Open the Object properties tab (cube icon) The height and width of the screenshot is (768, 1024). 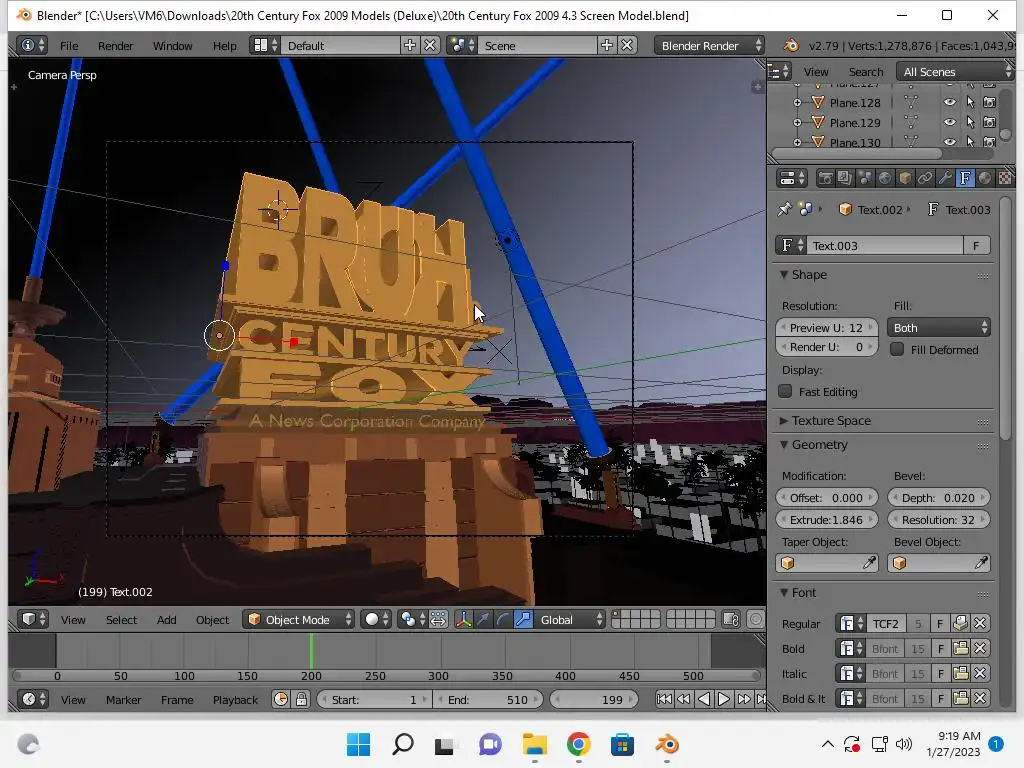(905, 178)
